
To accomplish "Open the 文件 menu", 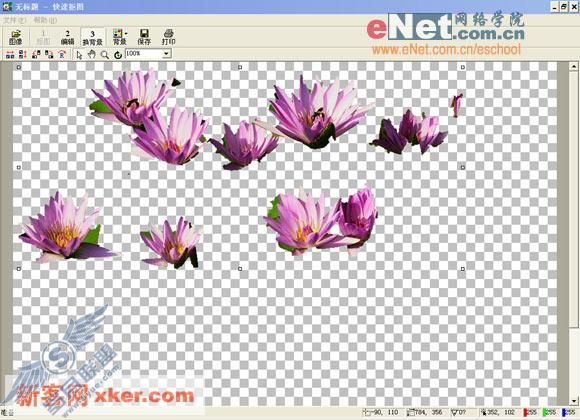I will pos(15,20).
